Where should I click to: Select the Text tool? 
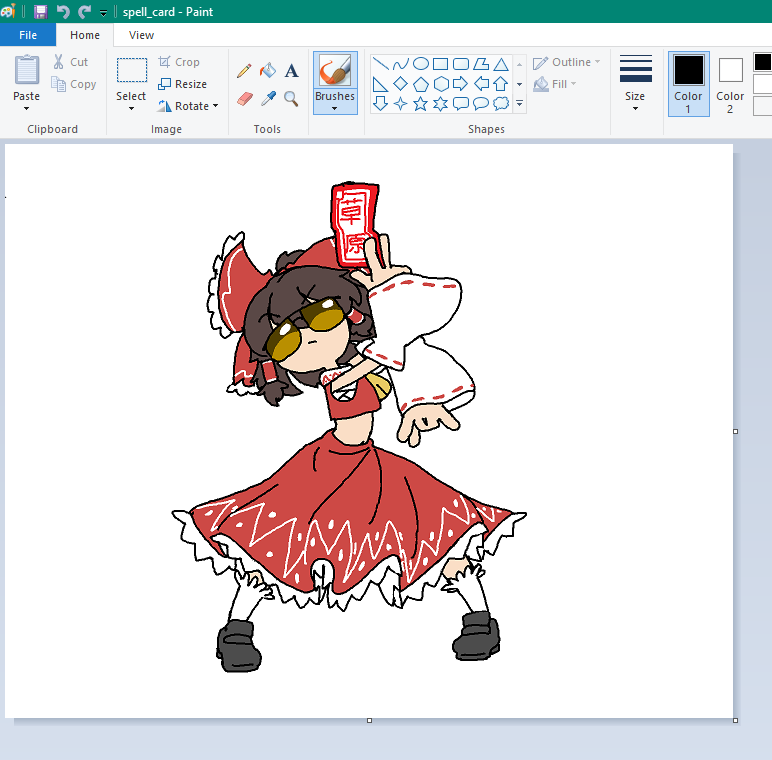(291, 71)
